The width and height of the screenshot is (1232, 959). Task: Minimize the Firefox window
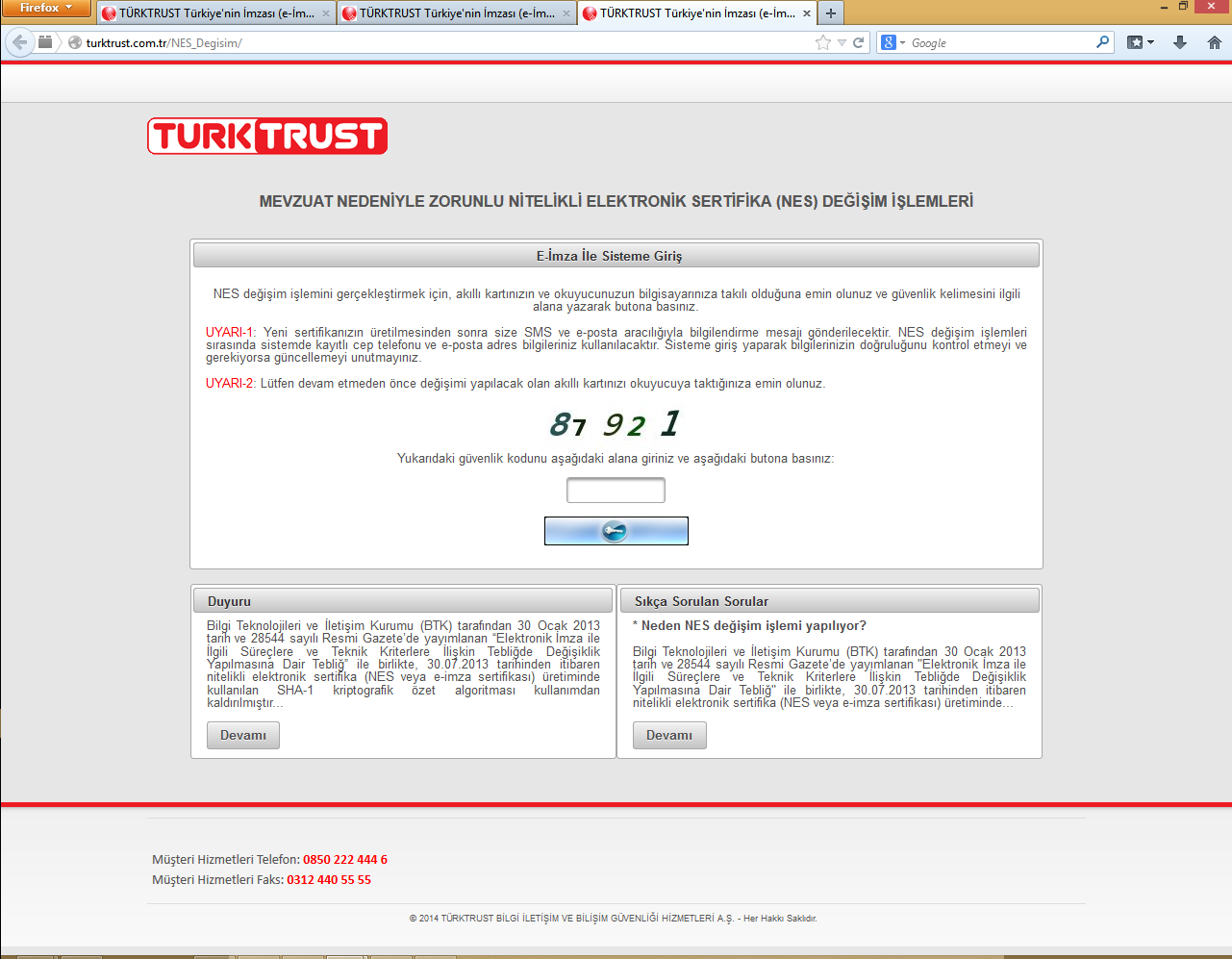tap(1162, 7)
